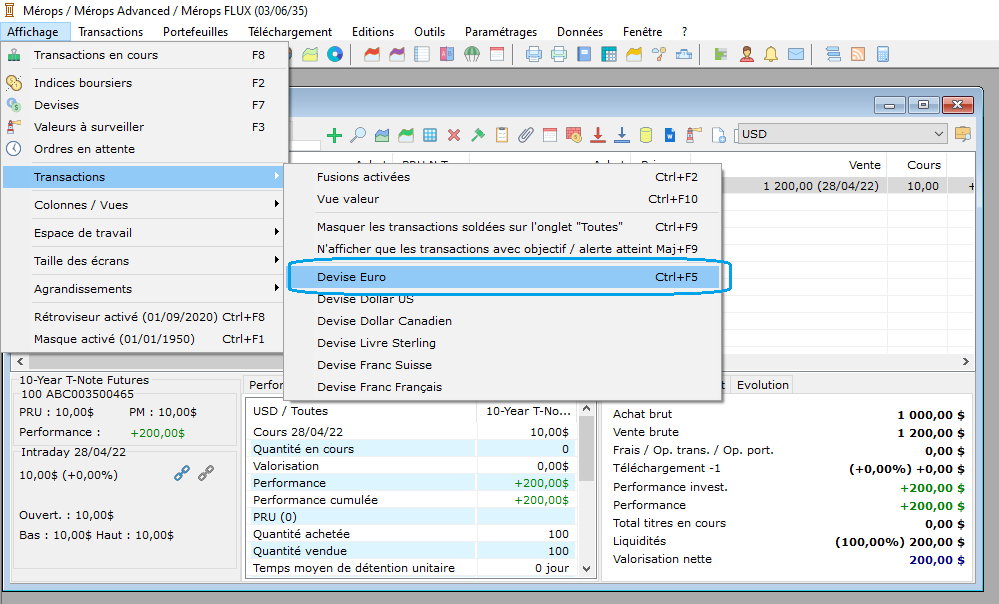Click the grey chain link icon
The width and height of the screenshot is (999, 604).
click(206, 473)
